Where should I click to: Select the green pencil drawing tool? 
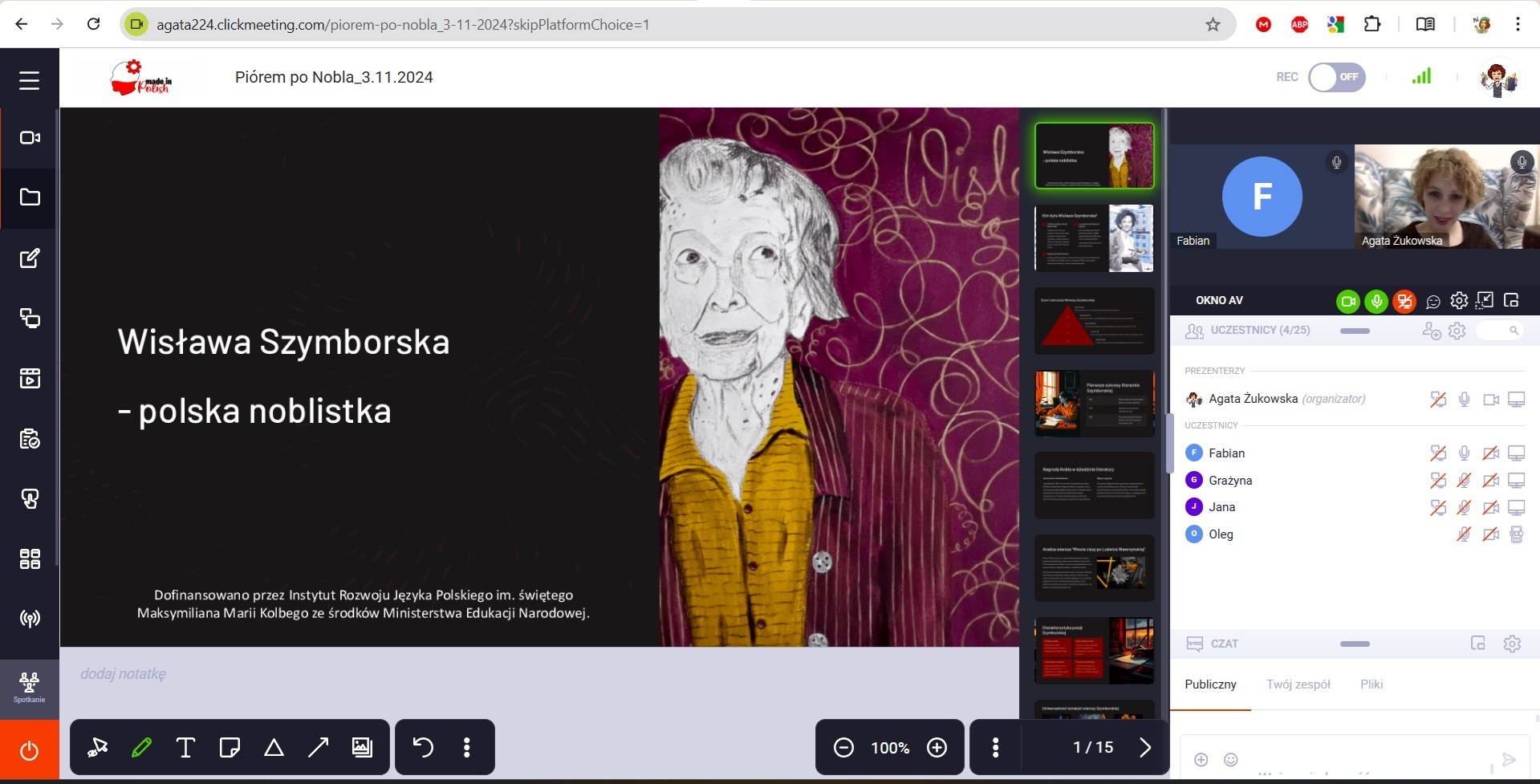point(141,748)
